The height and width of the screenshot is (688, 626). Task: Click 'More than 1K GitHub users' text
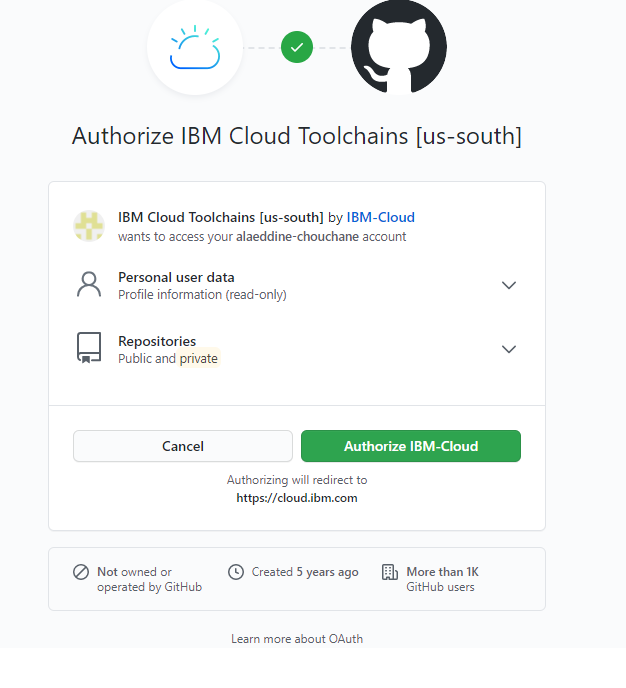[x=443, y=579]
